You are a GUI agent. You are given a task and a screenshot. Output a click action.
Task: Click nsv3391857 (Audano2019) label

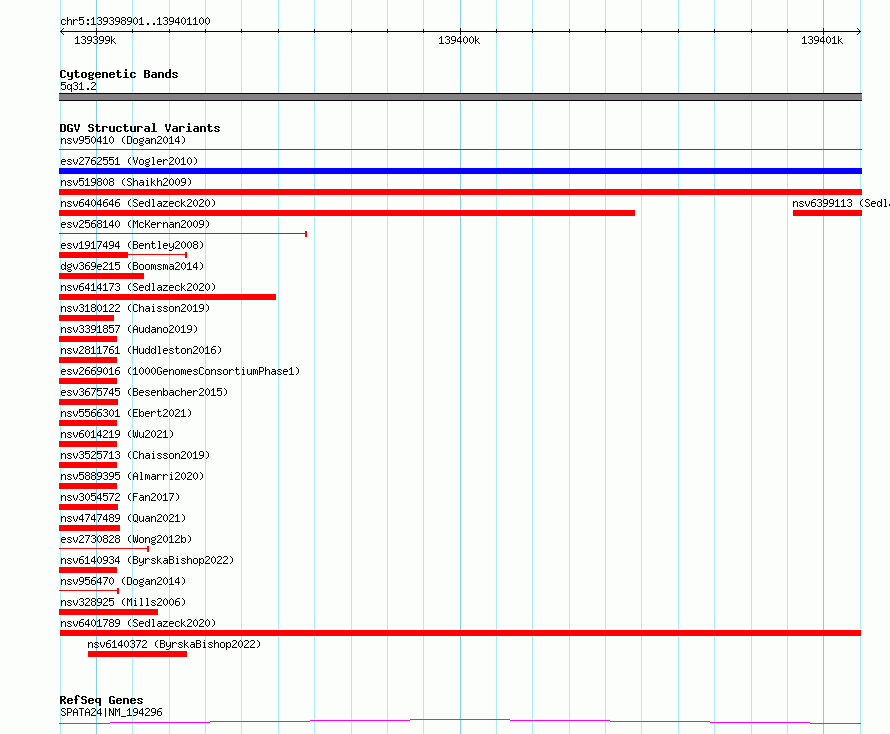click(129, 329)
